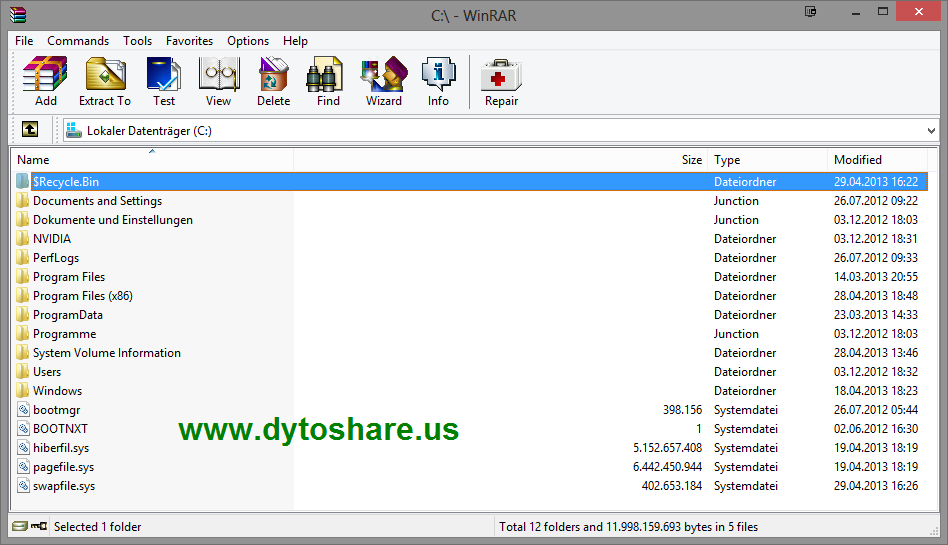Click the PerfLogs folder icon
This screenshot has height=545, width=948.
[x=22, y=258]
